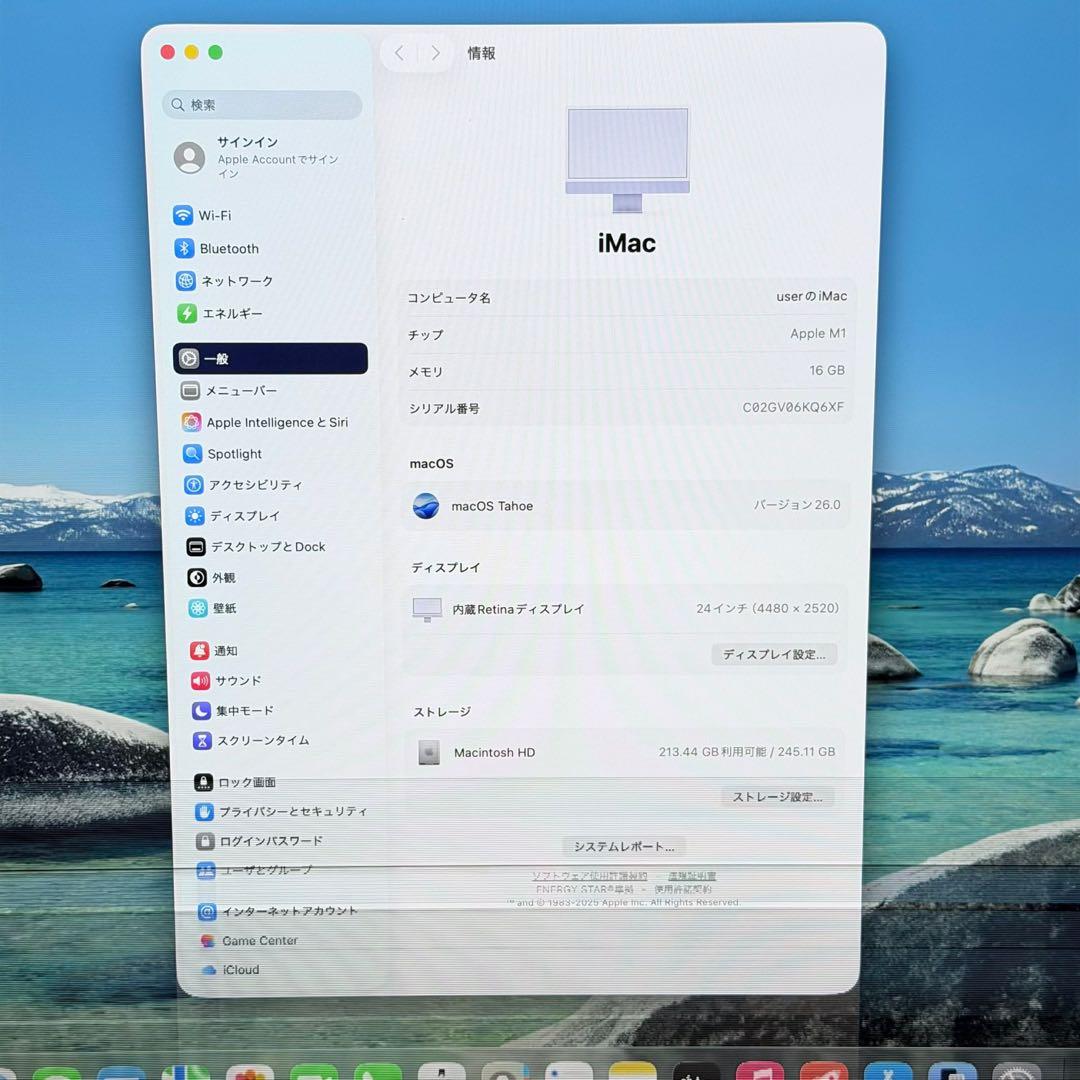Click the システムレポート... button
This screenshot has width=1080, height=1080.
click(x=624, y=847)
